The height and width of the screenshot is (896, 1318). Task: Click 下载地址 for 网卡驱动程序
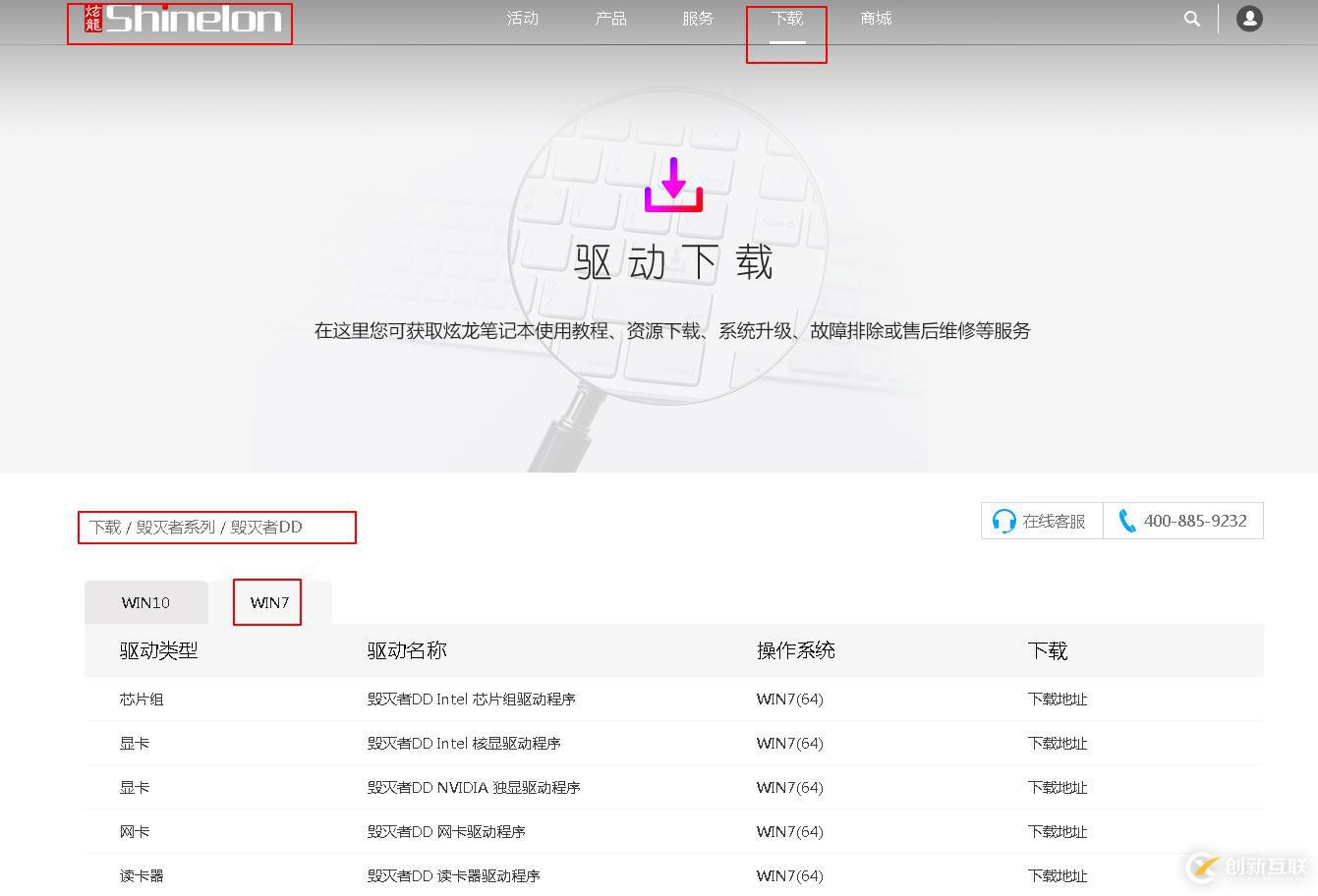pos(1058,831)
